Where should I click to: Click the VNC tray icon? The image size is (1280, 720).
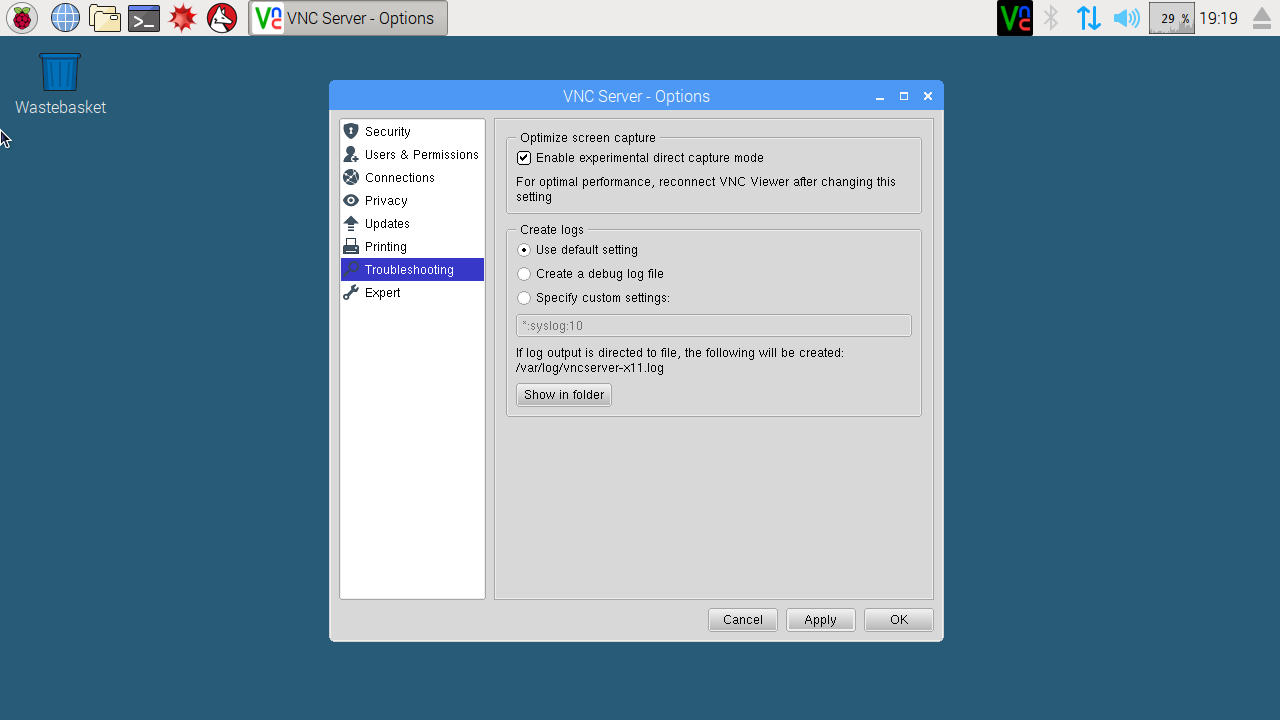tap(1015, 18)
